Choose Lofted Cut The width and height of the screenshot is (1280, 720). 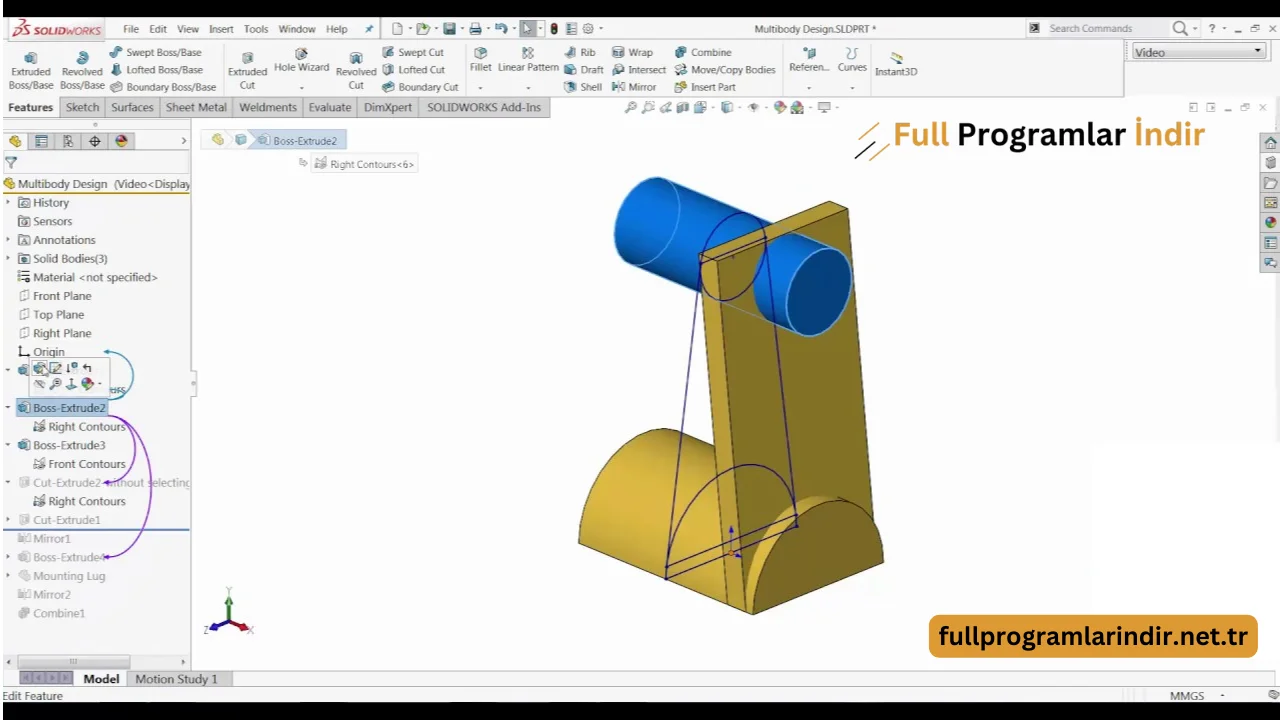point(413,70)
